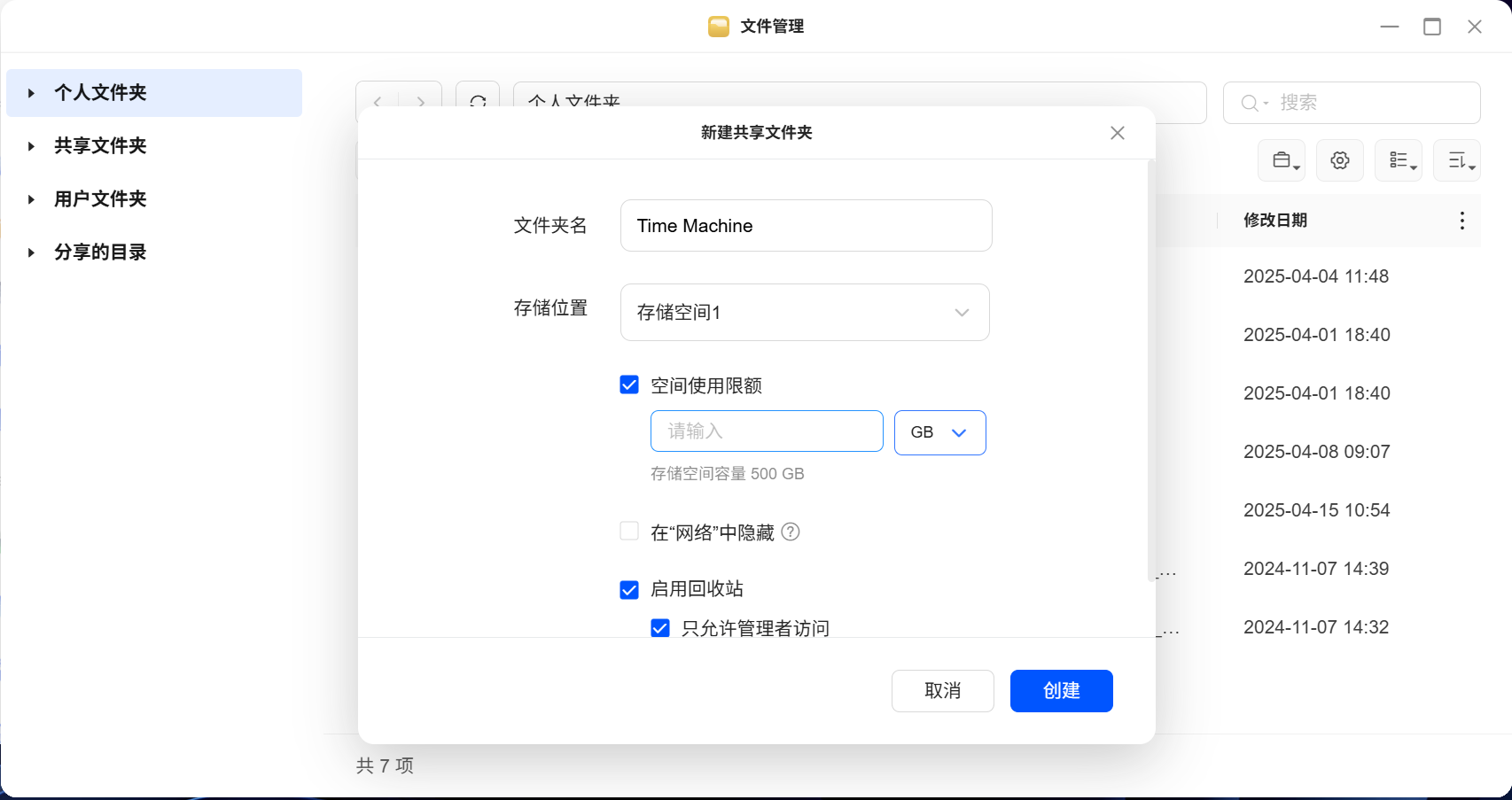
Task: Close the 新建共享文件夹 dialog
Action: coord(1117,133)
